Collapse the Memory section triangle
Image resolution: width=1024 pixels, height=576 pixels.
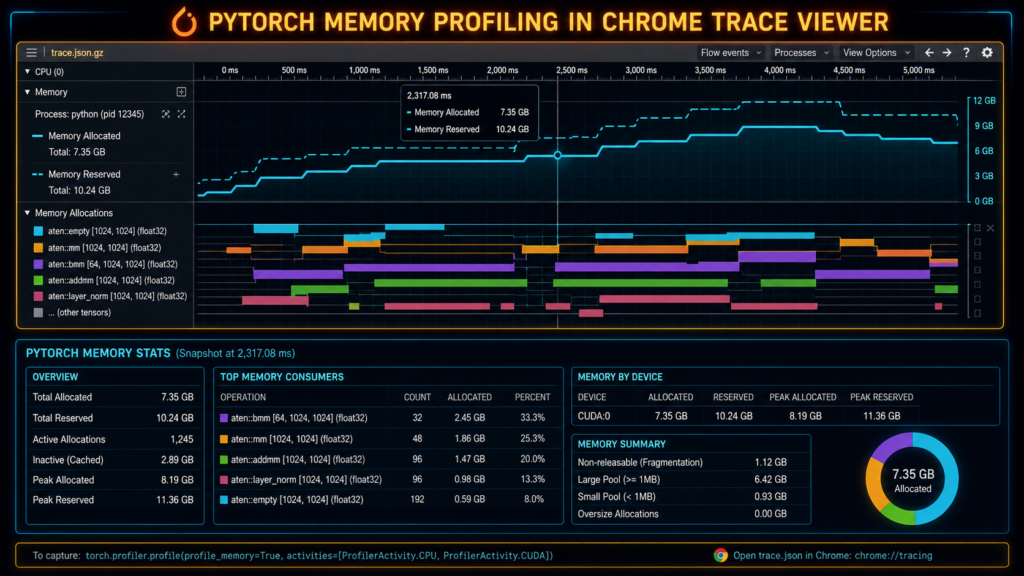point(27,92)
